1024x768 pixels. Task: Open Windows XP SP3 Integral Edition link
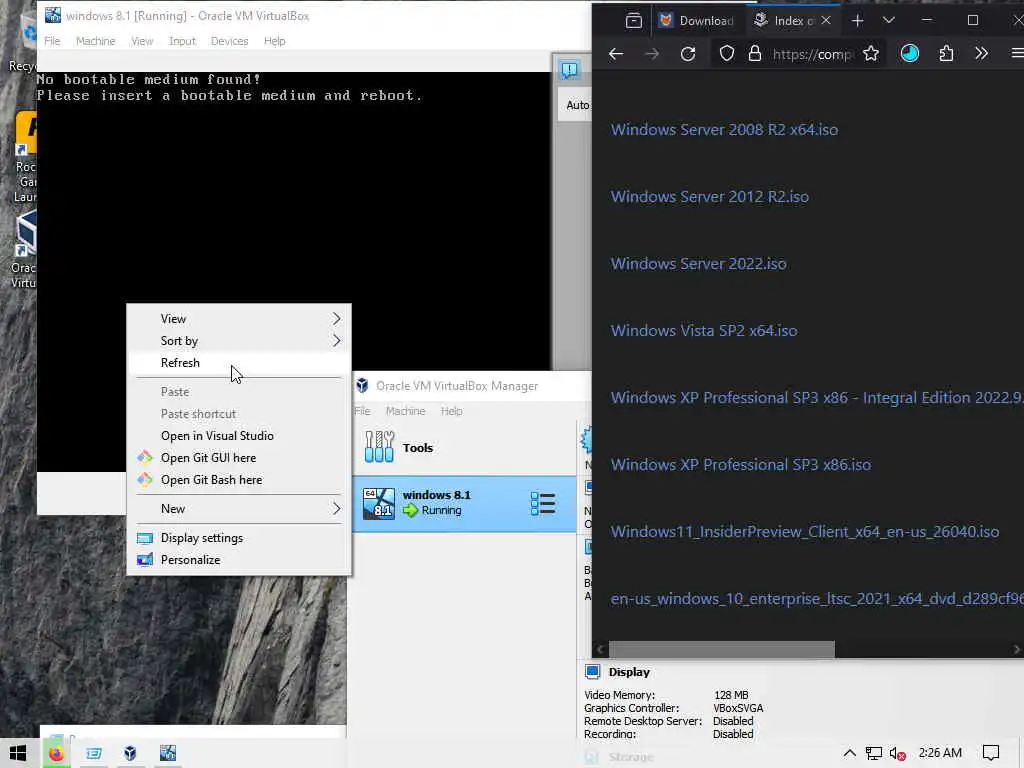816,398
